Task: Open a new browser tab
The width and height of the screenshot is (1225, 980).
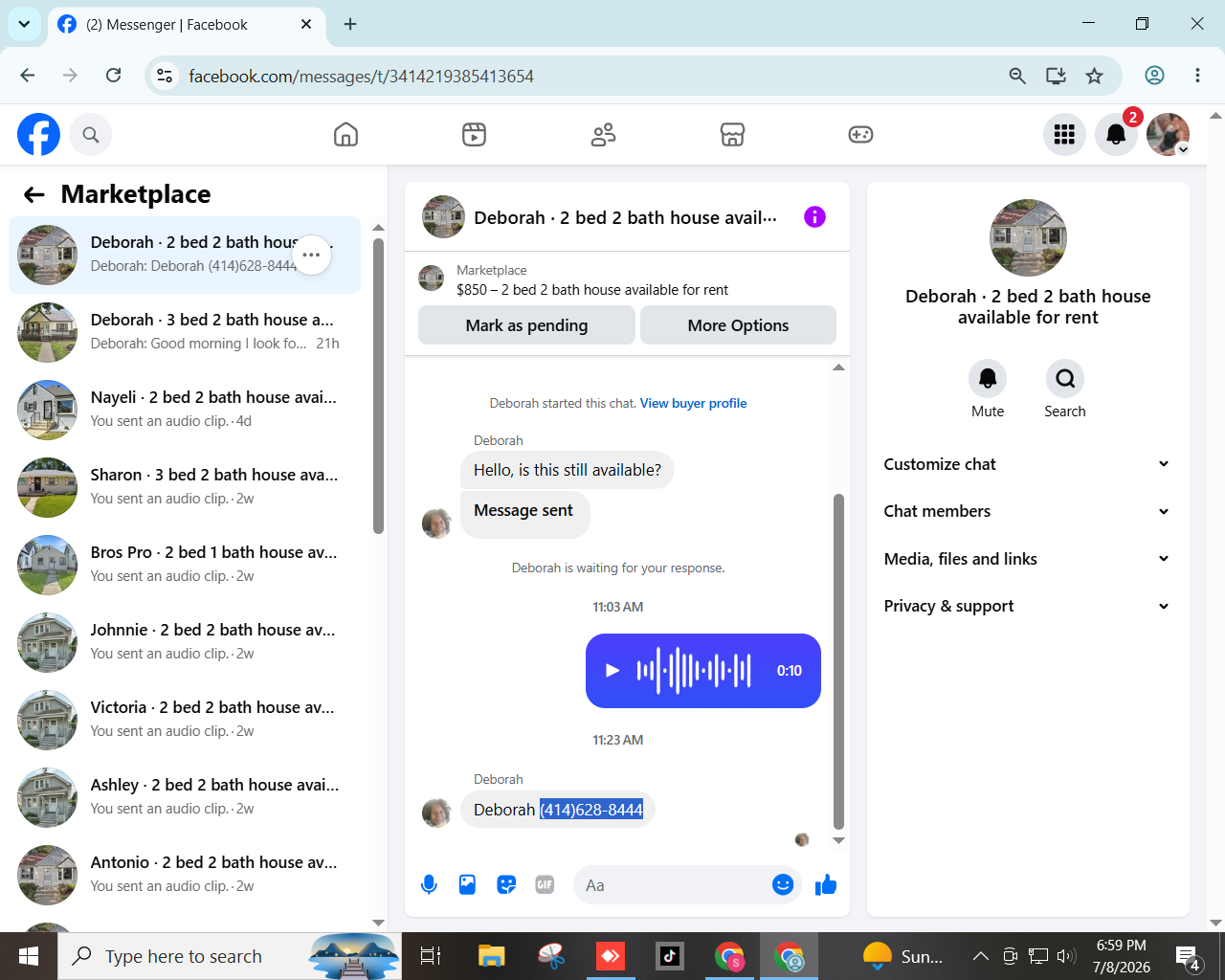Action: (350, 24)
